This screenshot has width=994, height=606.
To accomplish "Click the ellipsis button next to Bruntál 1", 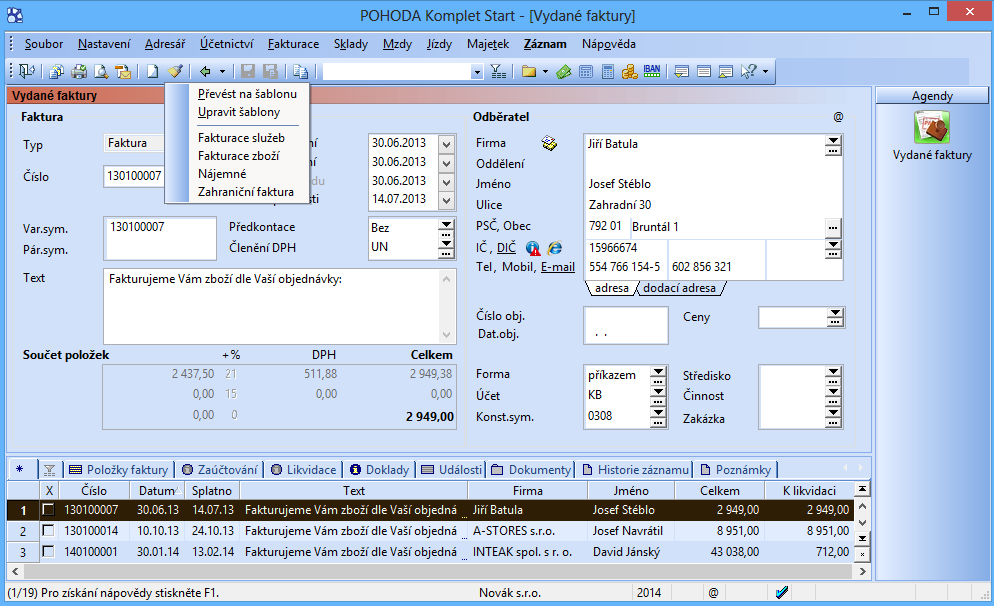I will [833, 227].
